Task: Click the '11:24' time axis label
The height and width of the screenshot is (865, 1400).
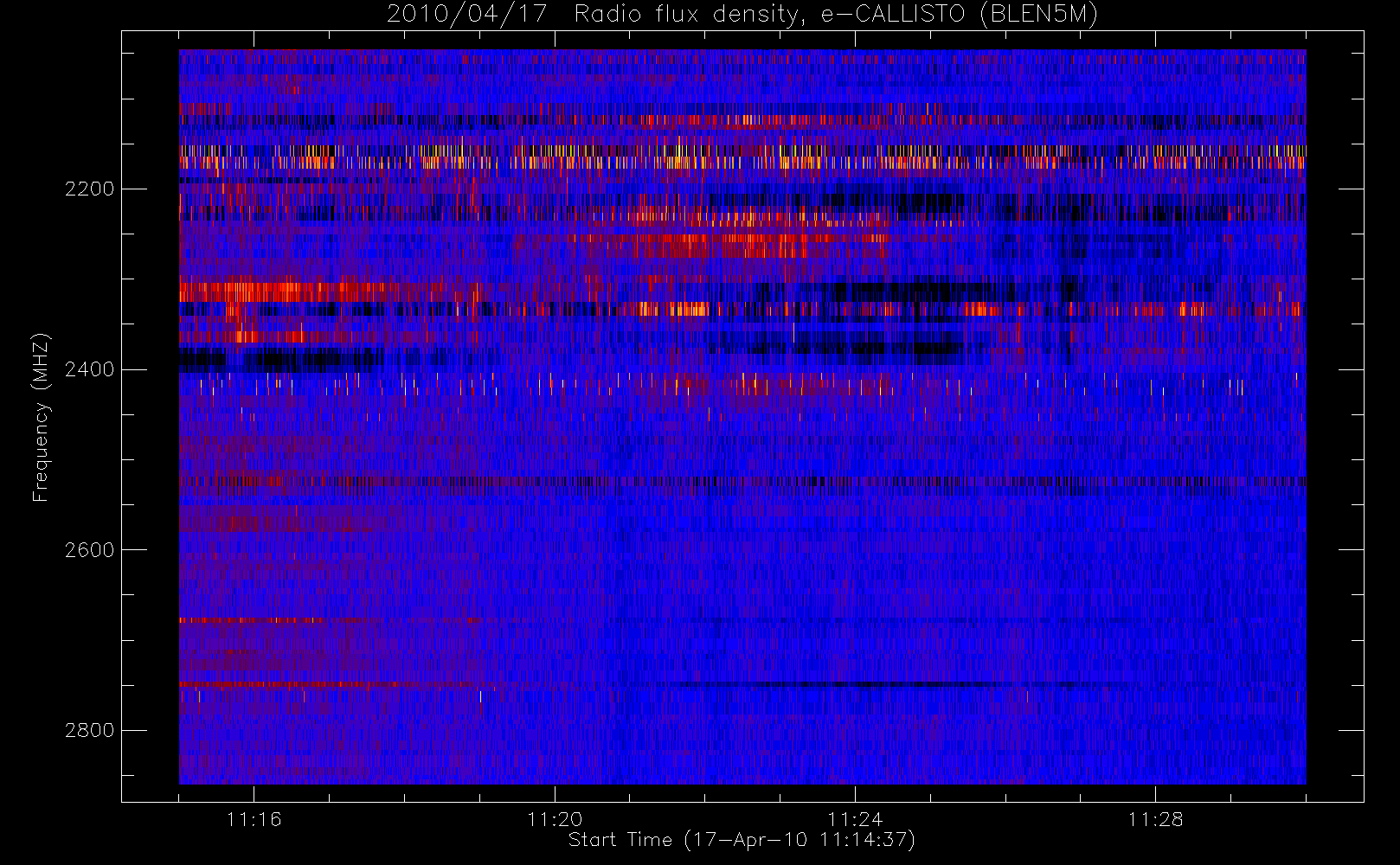Action: (855, 819)
